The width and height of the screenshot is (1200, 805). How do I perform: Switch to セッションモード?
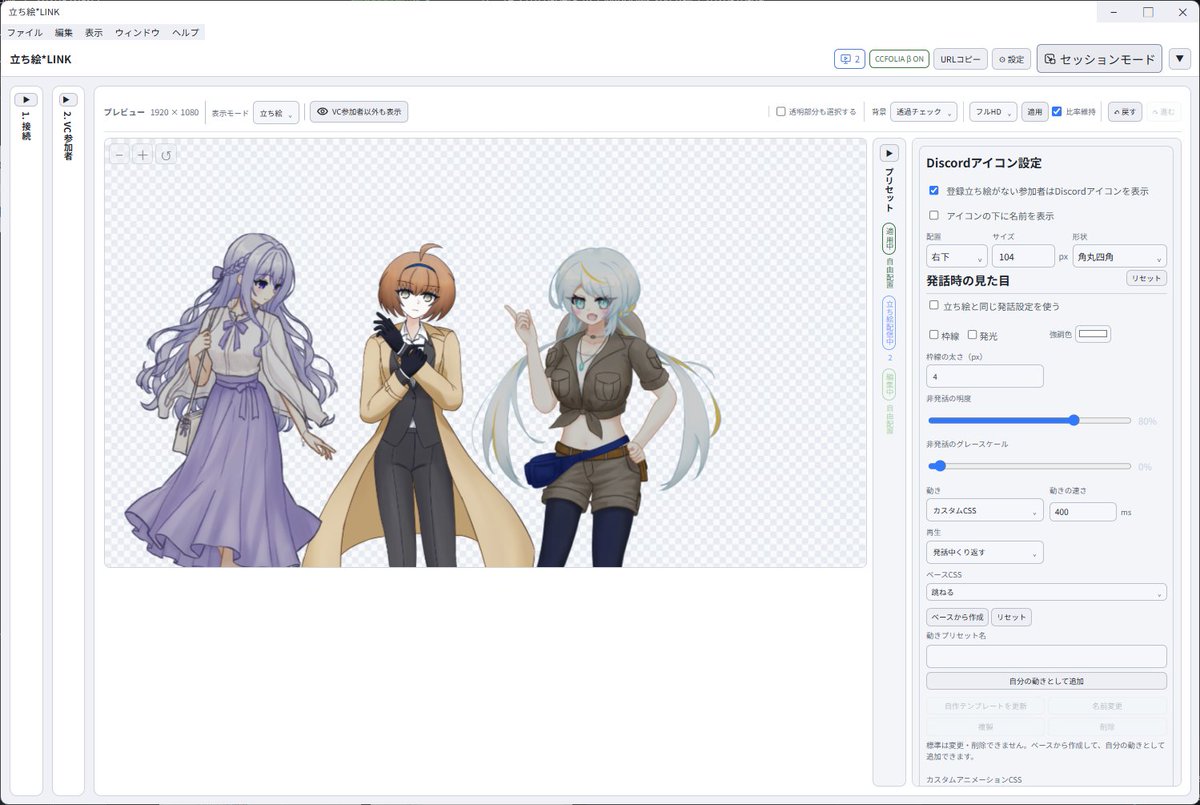tap(1099, 59)
